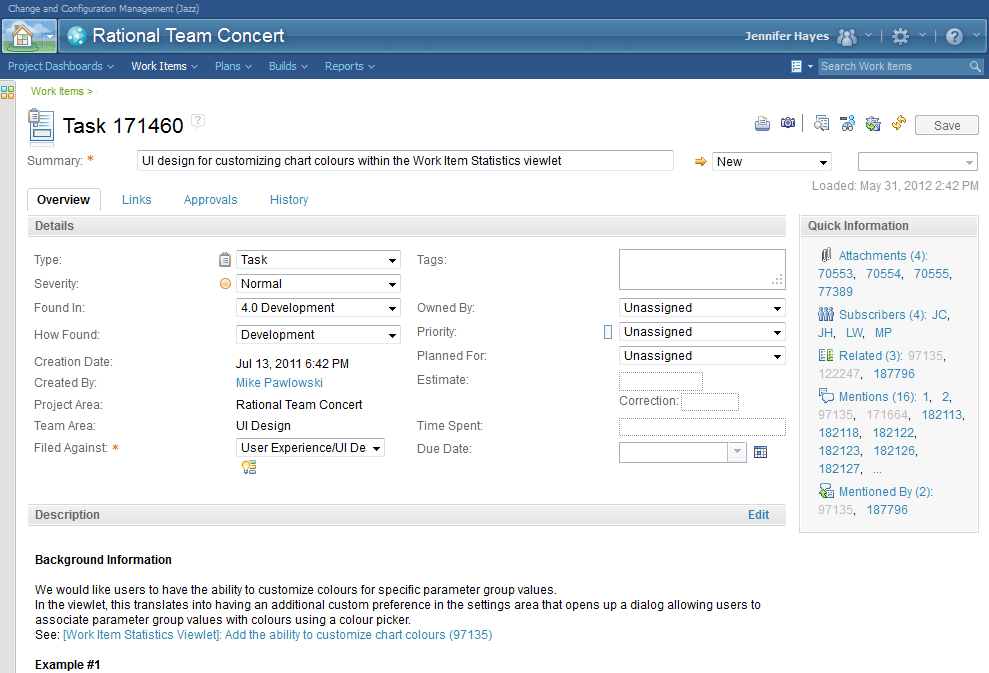Open the Type dropdown showing Task

[319, 260]
